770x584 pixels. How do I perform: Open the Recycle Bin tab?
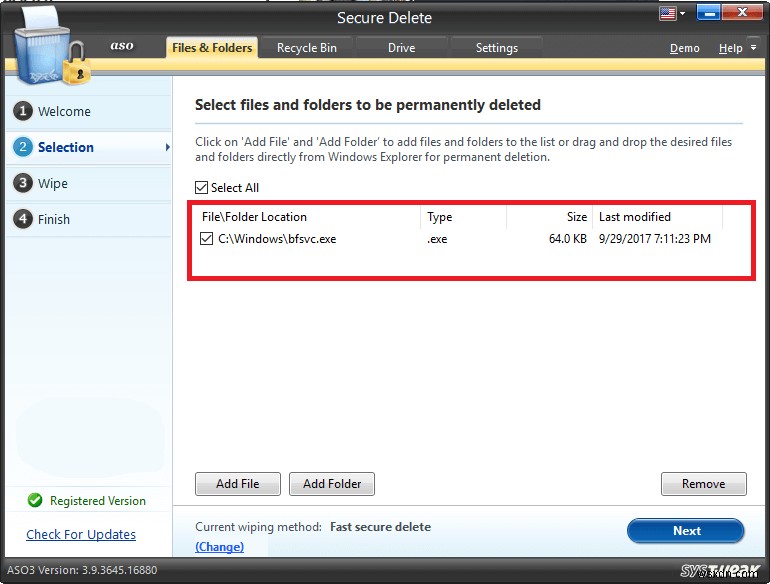pyautogui.click(x=306, y=48)
